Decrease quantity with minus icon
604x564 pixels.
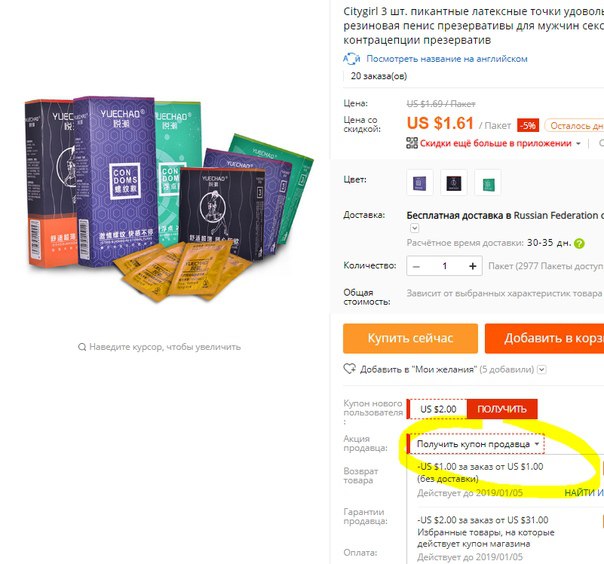pos(416,266)
